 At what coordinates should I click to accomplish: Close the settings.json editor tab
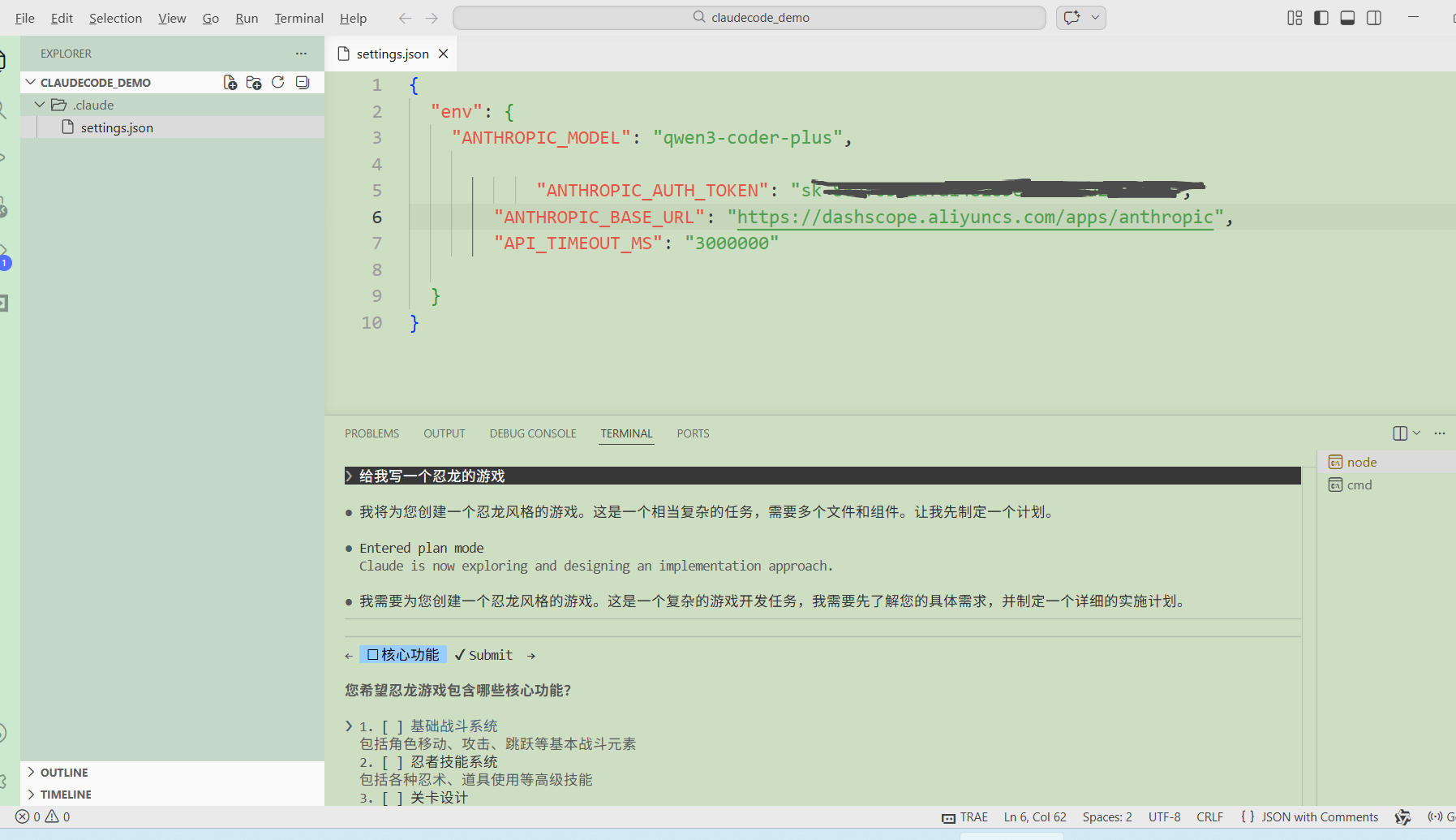coord(444,54)
